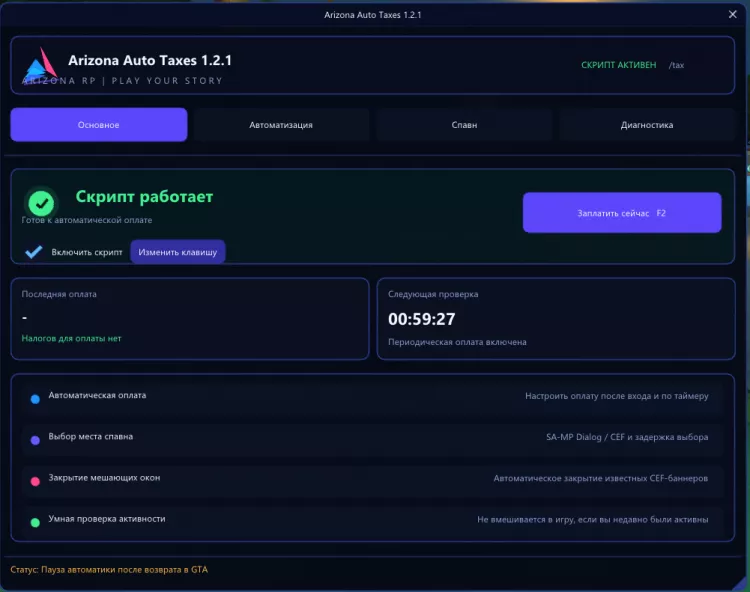Click the Arizona RP logo icon
750x592 pixels.
click(41, 65)
